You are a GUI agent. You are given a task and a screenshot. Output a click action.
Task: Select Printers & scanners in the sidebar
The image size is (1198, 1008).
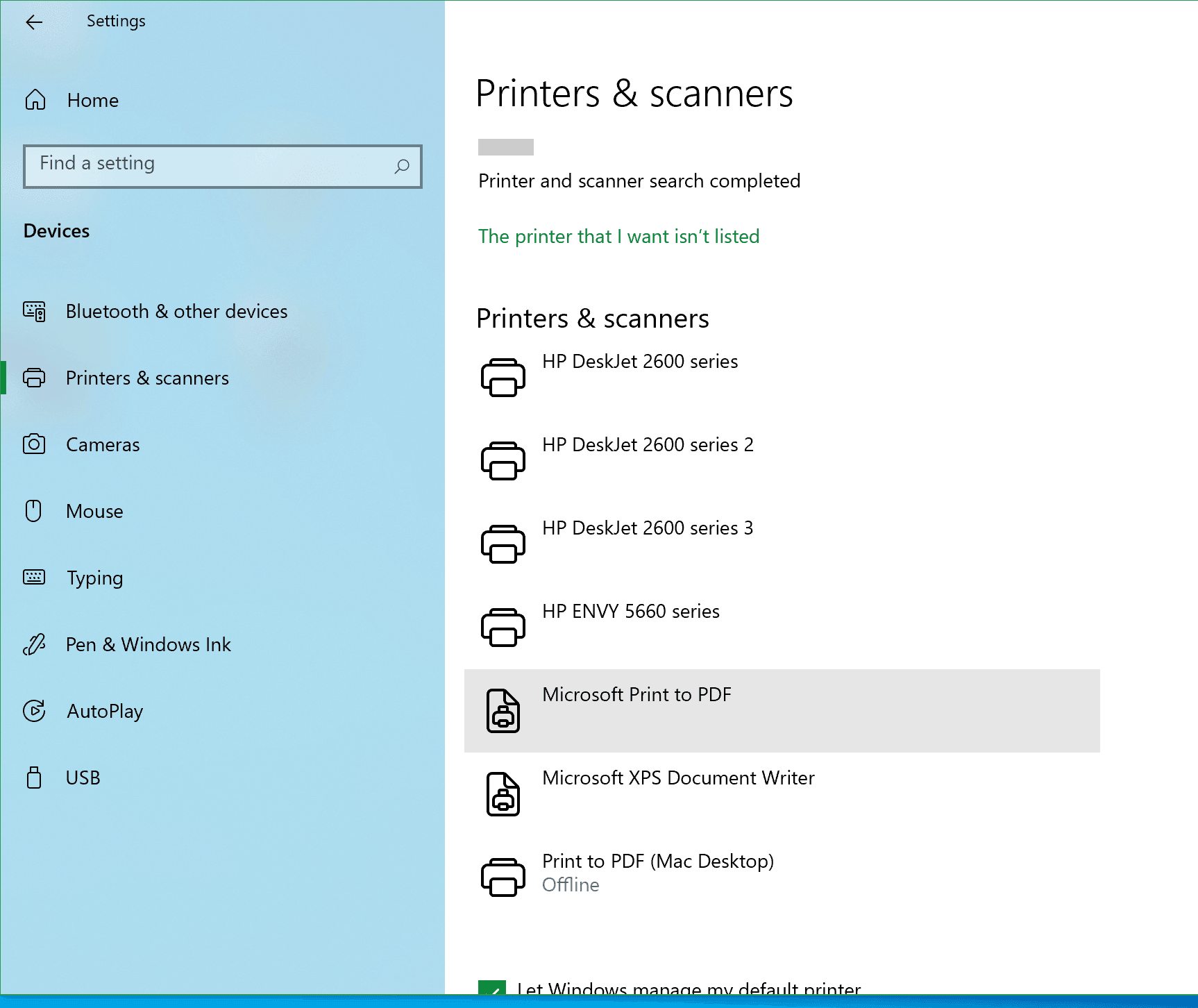click(147, 378)
